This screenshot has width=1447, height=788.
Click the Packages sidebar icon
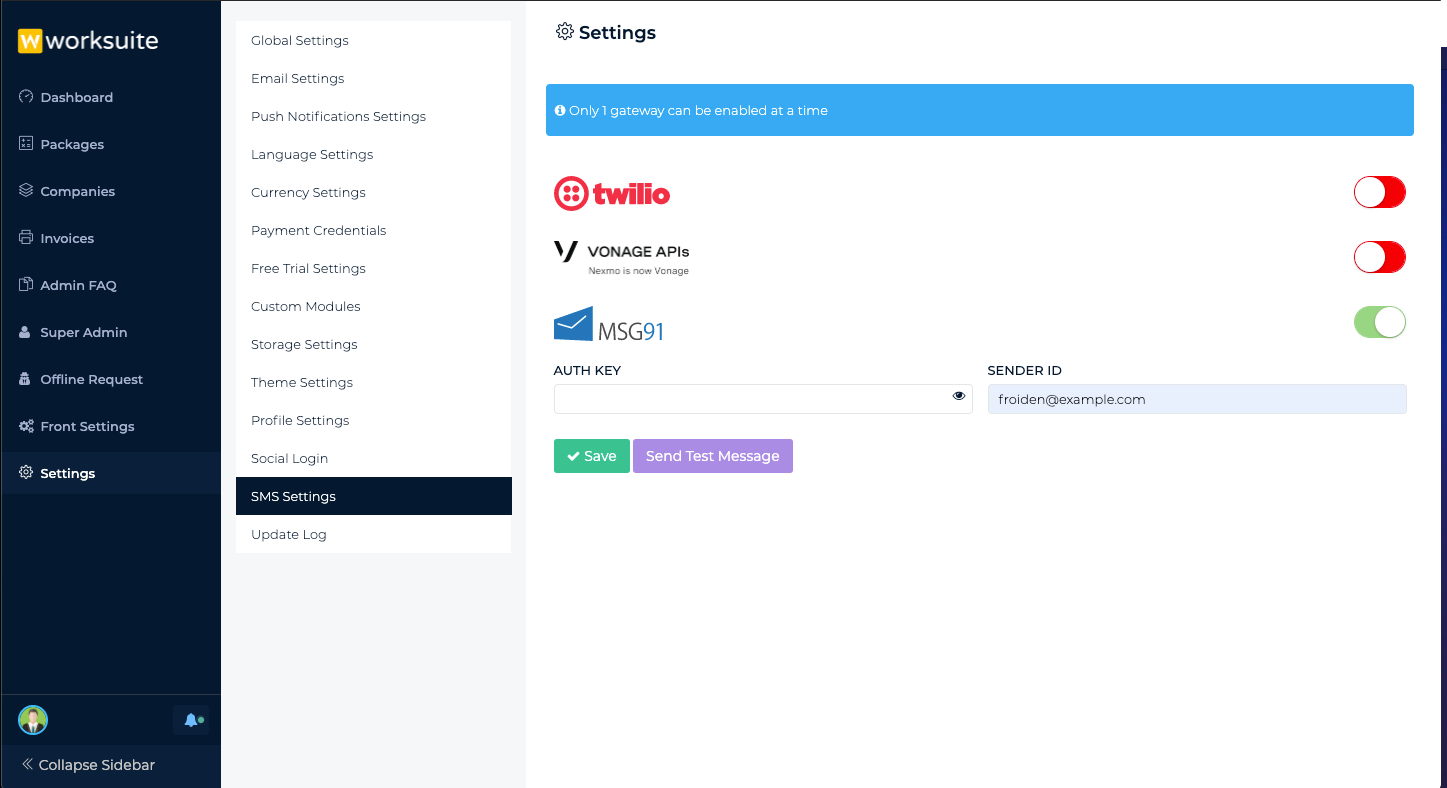[26, 144]
